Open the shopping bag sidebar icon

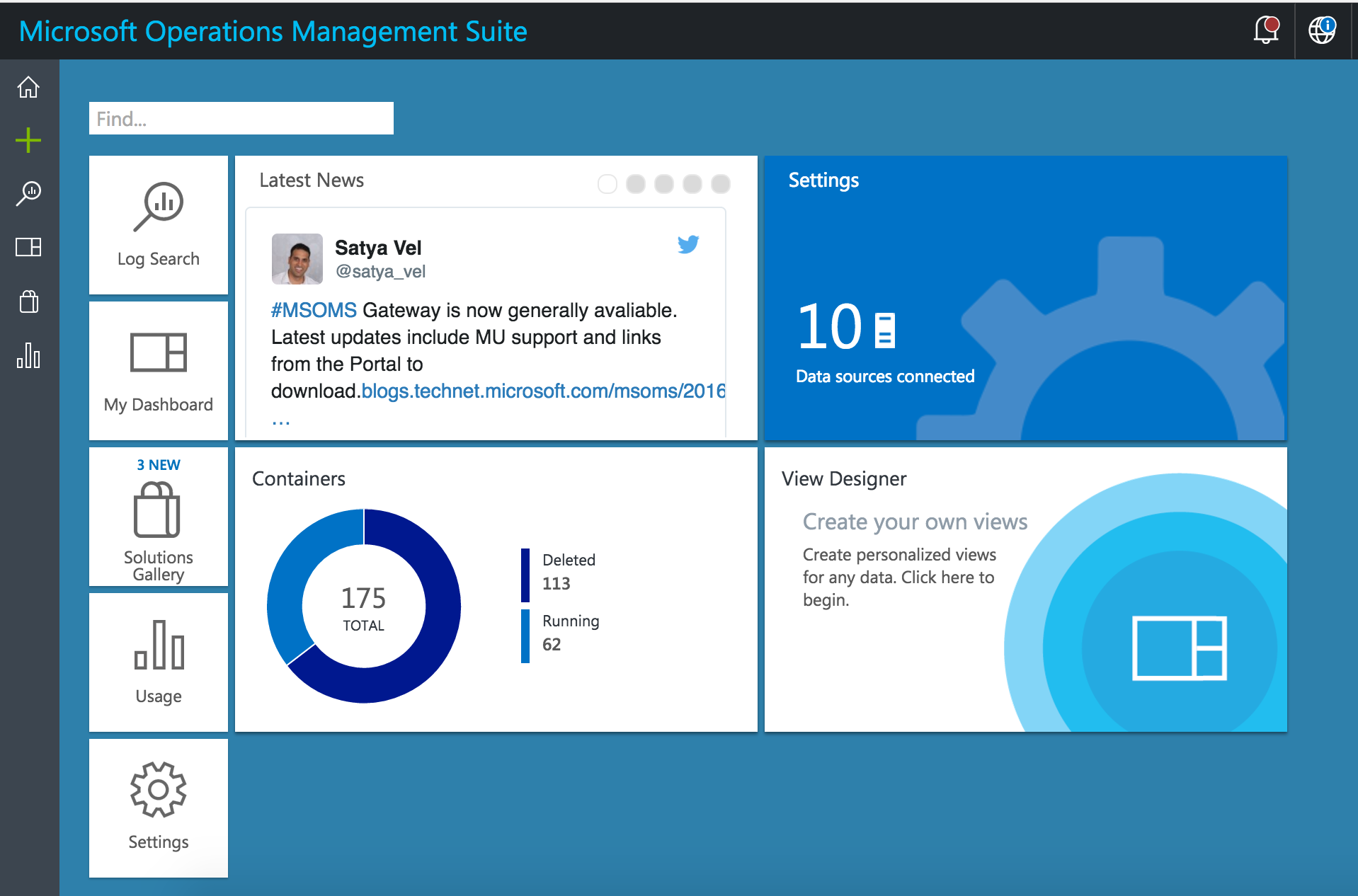pyautogui.click(x=28, y=301)
